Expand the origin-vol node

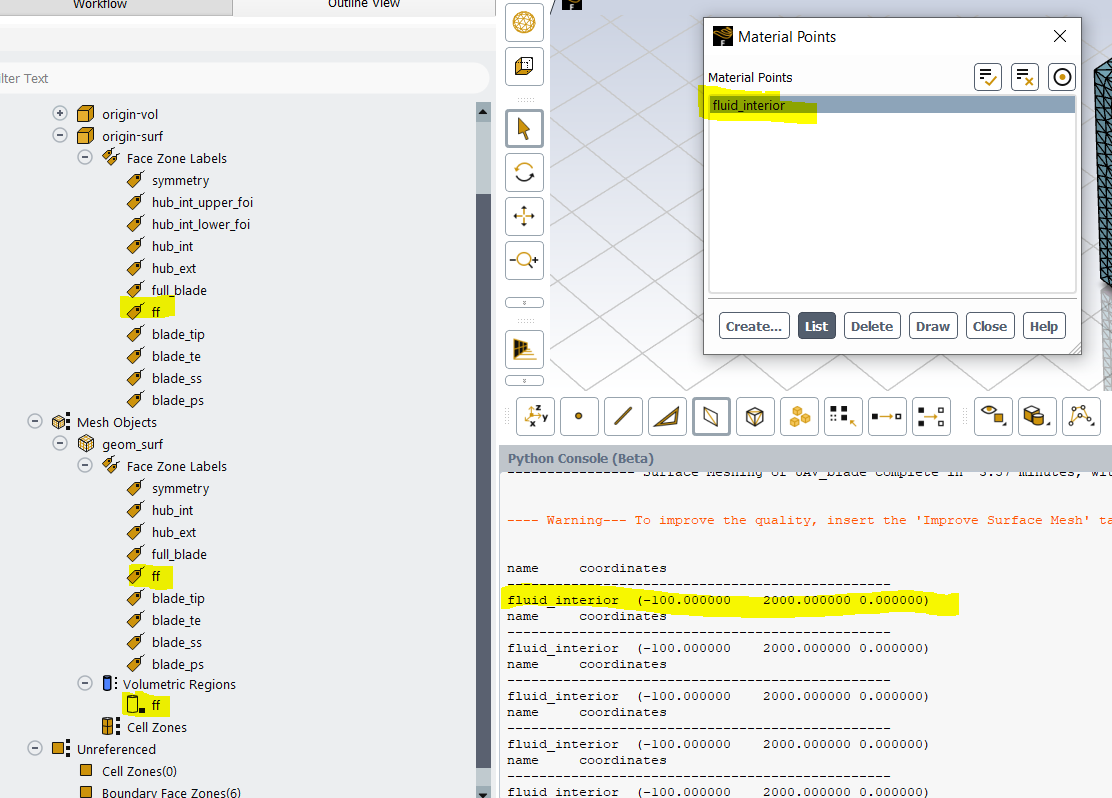[x=60, y=113]
